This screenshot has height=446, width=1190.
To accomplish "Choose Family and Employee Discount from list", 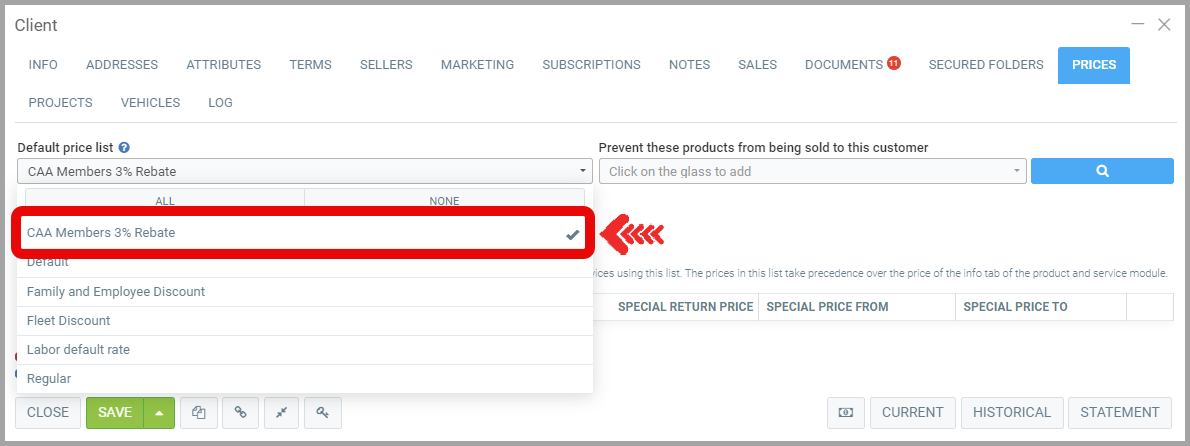I will pyautogui.click(x=116, y=292).
